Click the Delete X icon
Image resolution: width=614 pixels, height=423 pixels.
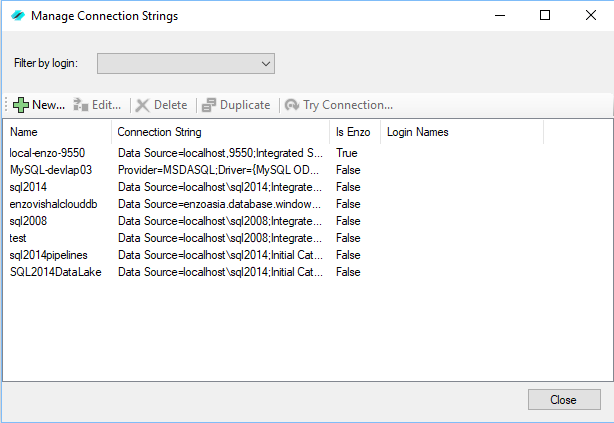point(143,105)
